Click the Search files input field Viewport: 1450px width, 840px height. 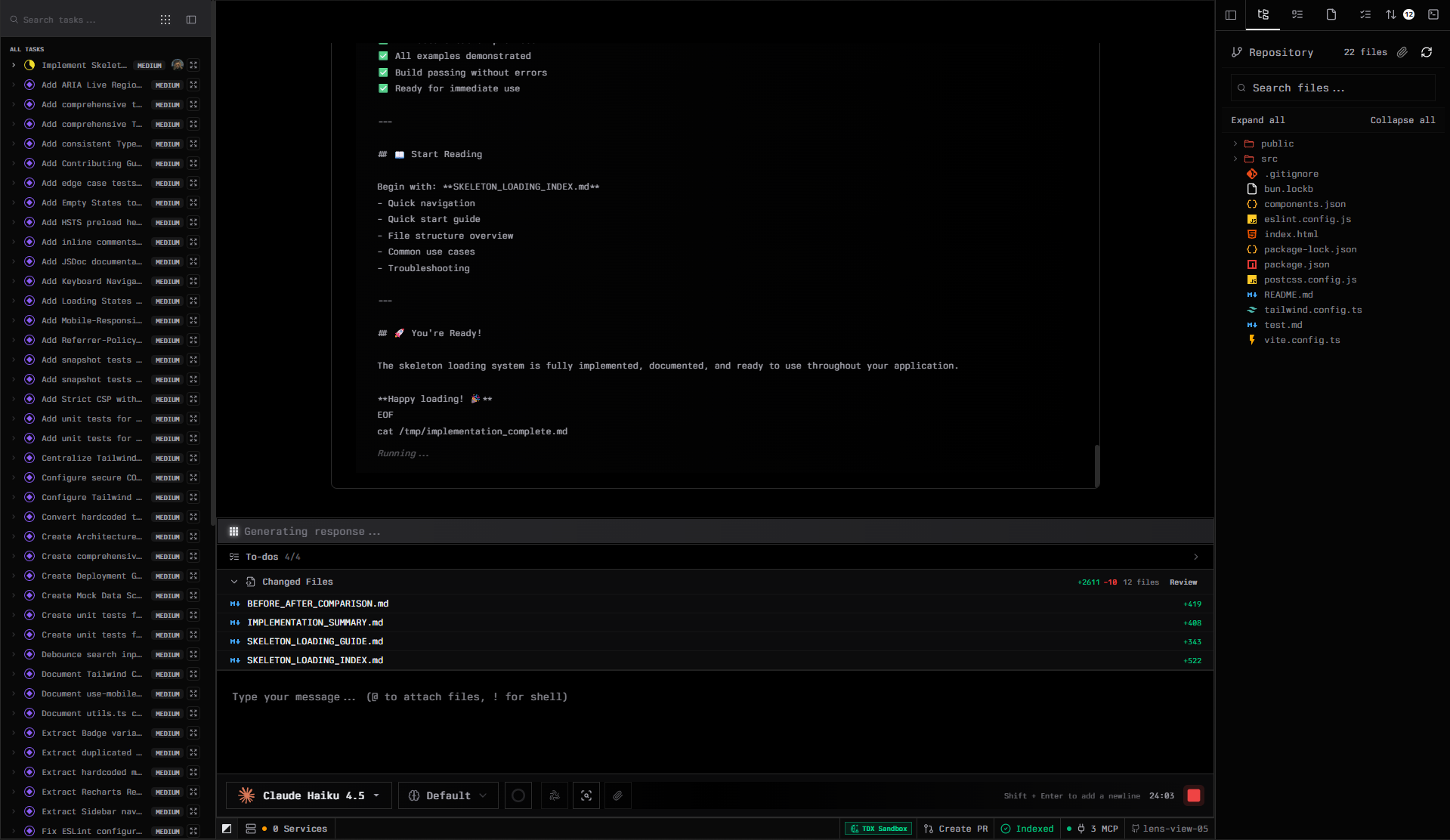click(x=1333, y=88)
